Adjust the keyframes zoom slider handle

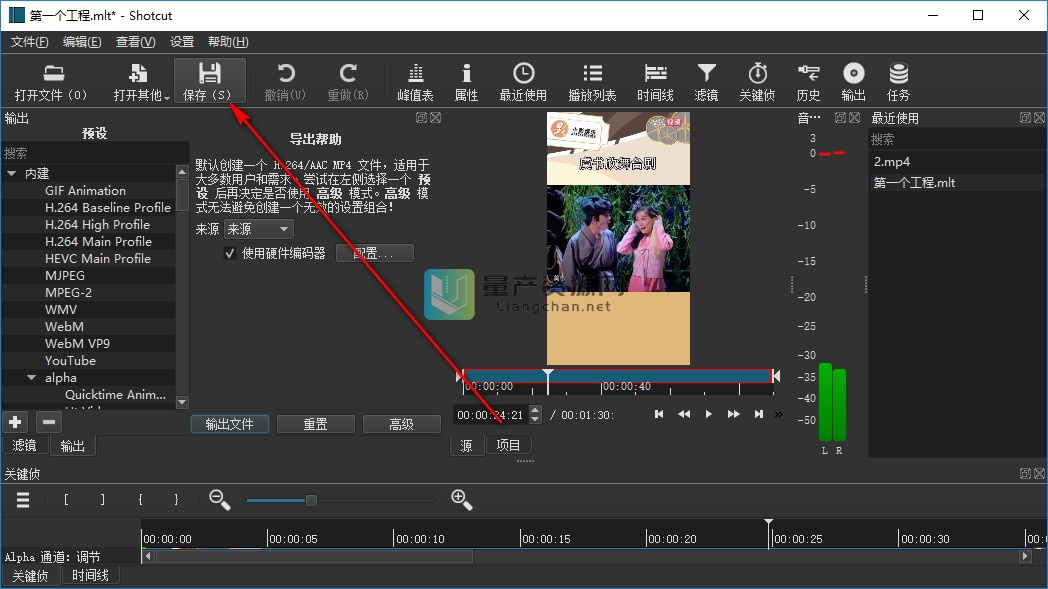tap(311, 500)
